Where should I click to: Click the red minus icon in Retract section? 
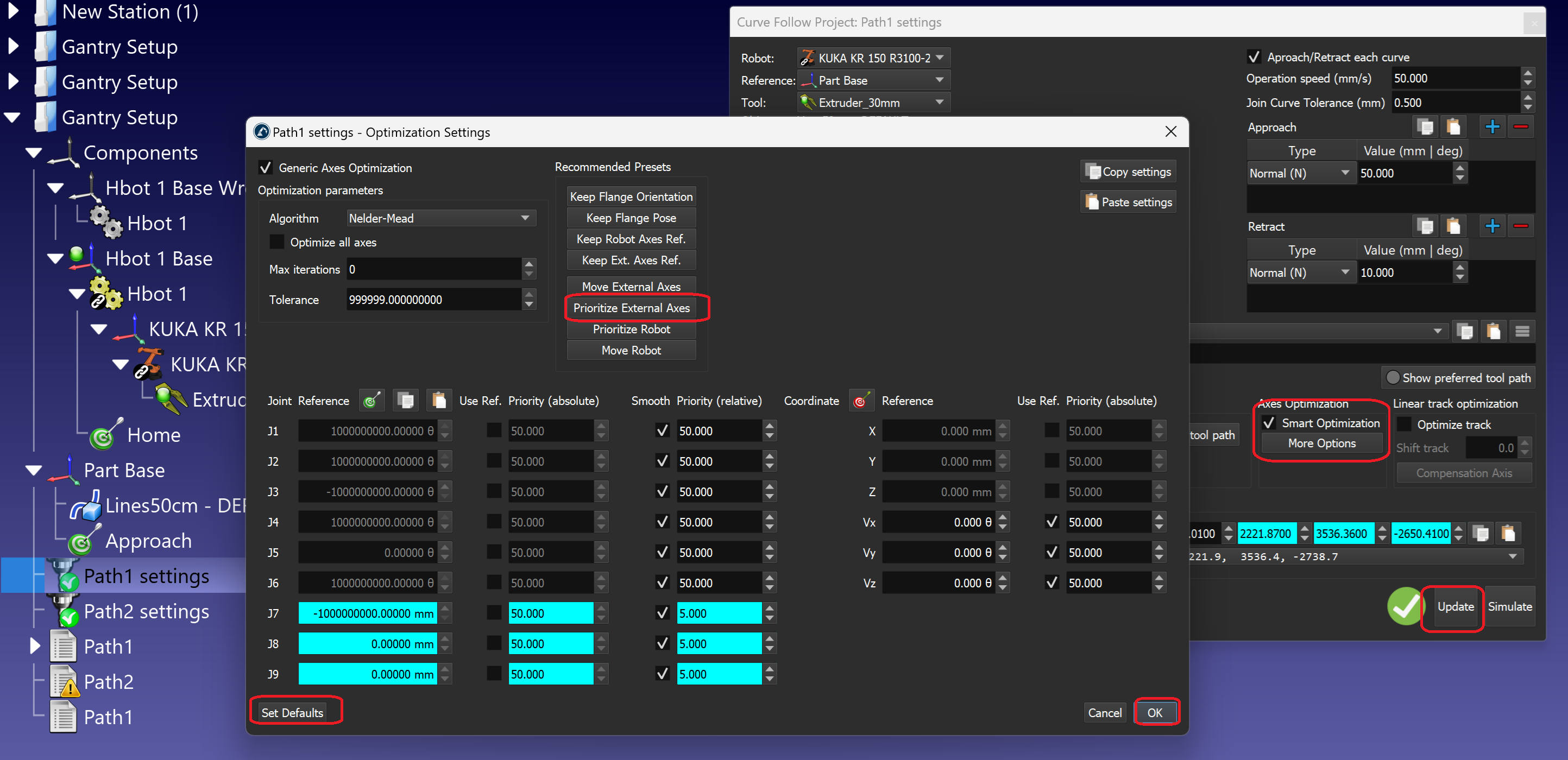click(x=1521, y=226)
